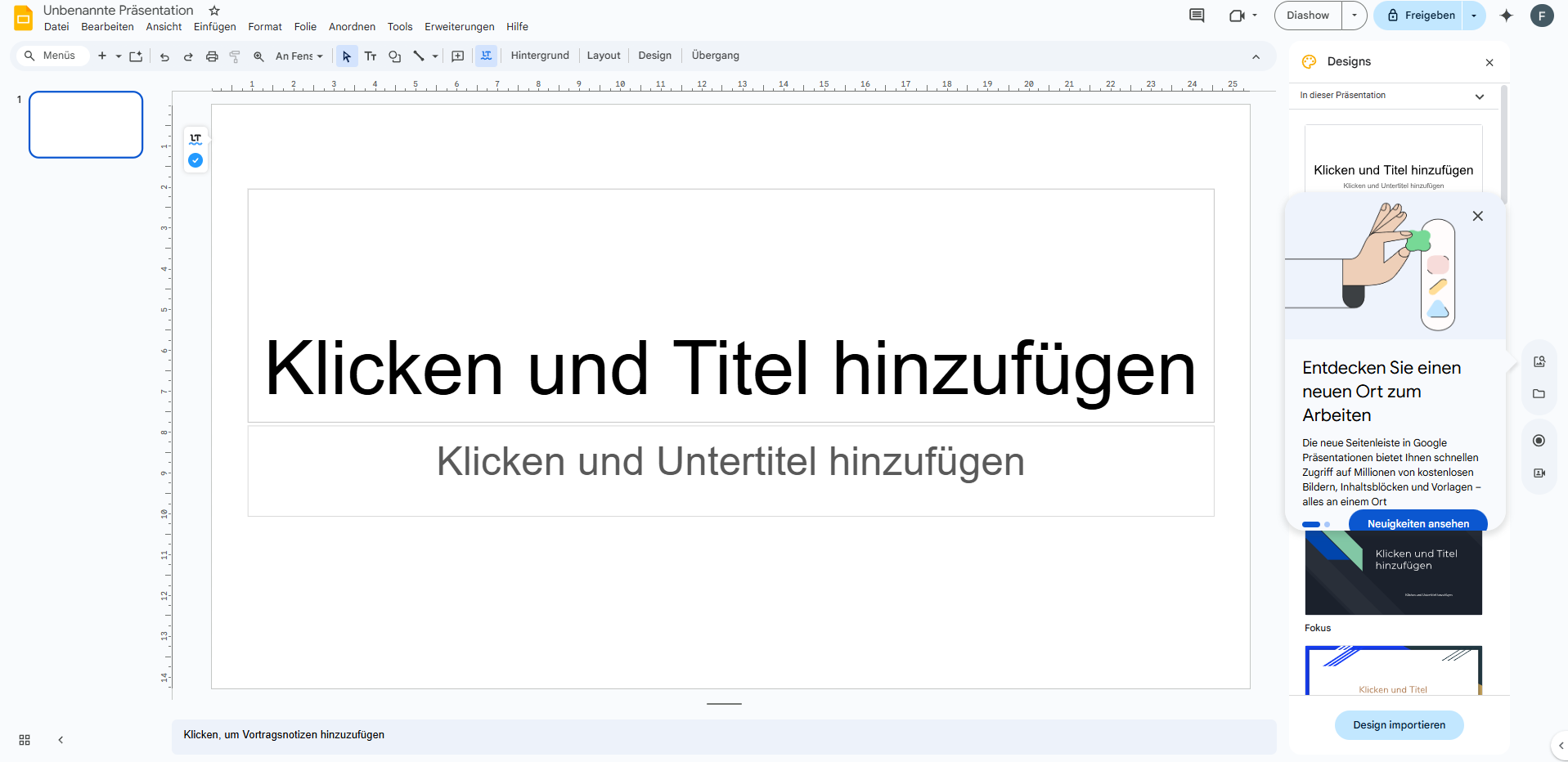Undo the last action
The height and width of the screenshot is (762, 1568).
164,56
